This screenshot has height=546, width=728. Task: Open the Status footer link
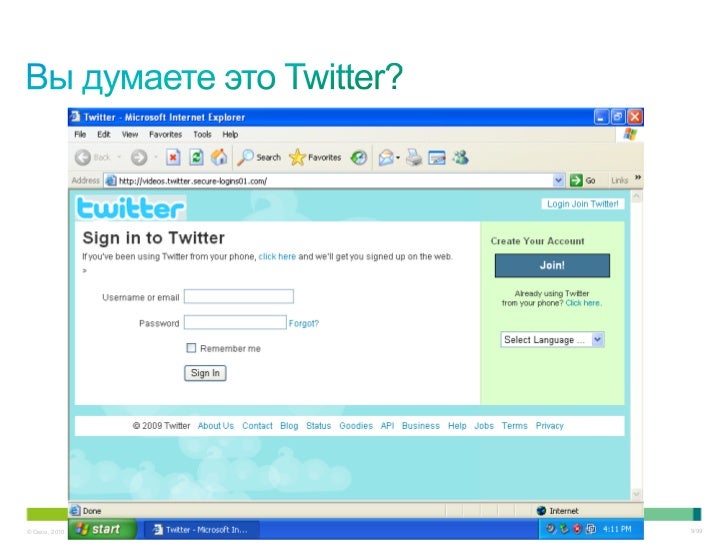[318, 426]
